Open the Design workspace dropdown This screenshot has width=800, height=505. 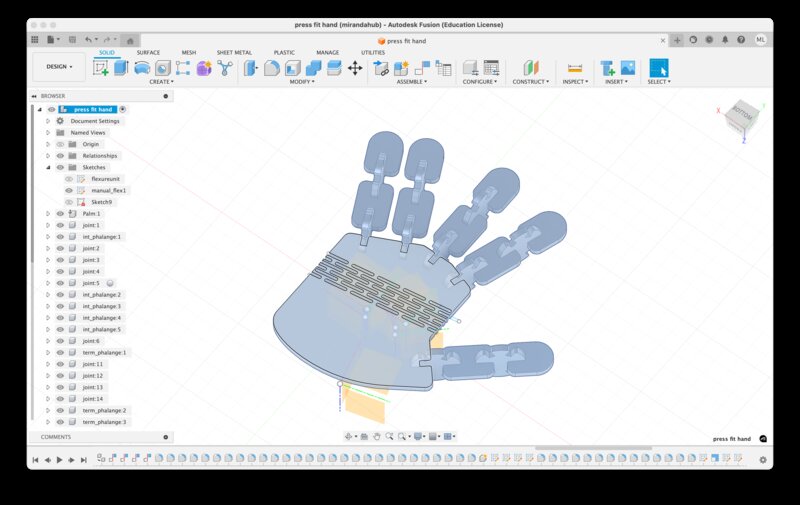click(59, 67)
